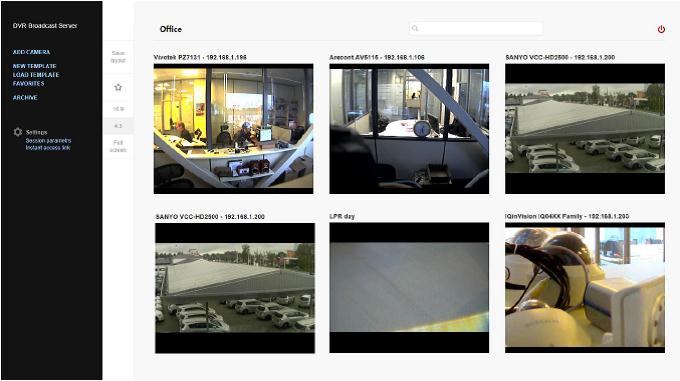Go to FAVORITES in the sidebar

pyautogui.click(x=29, y=83)
